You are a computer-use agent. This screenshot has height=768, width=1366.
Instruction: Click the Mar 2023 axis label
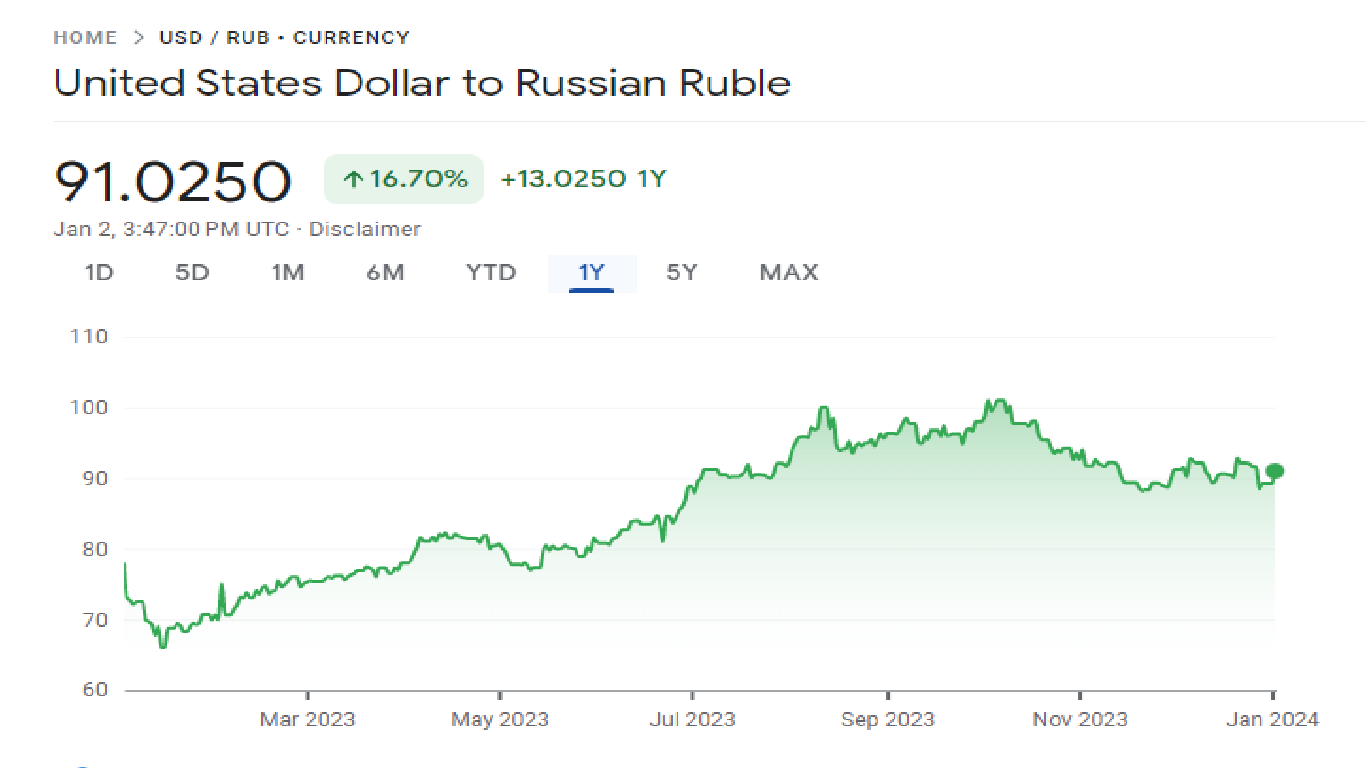pos(308,719)
